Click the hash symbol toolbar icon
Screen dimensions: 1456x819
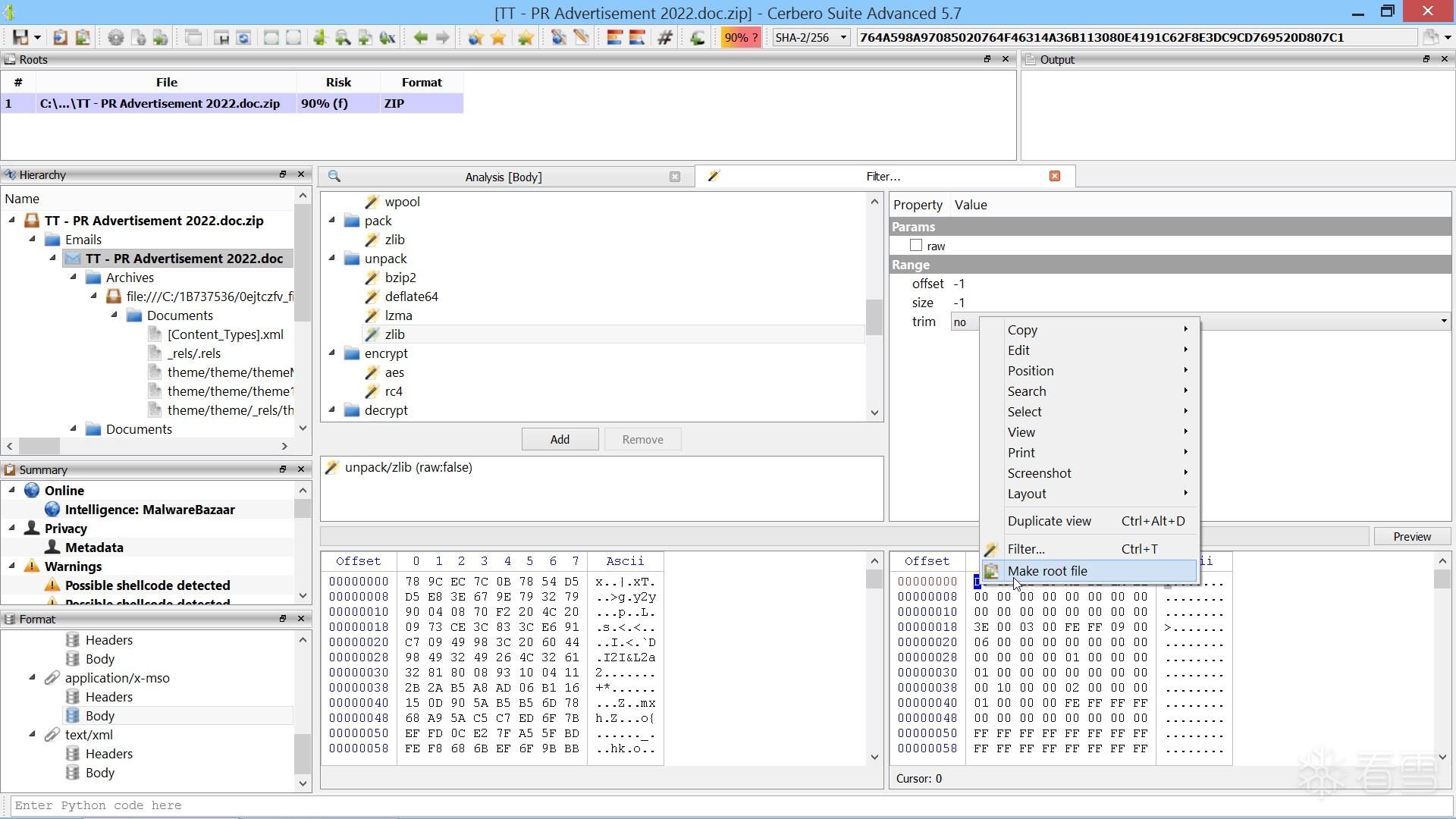[x=665, y=37]
